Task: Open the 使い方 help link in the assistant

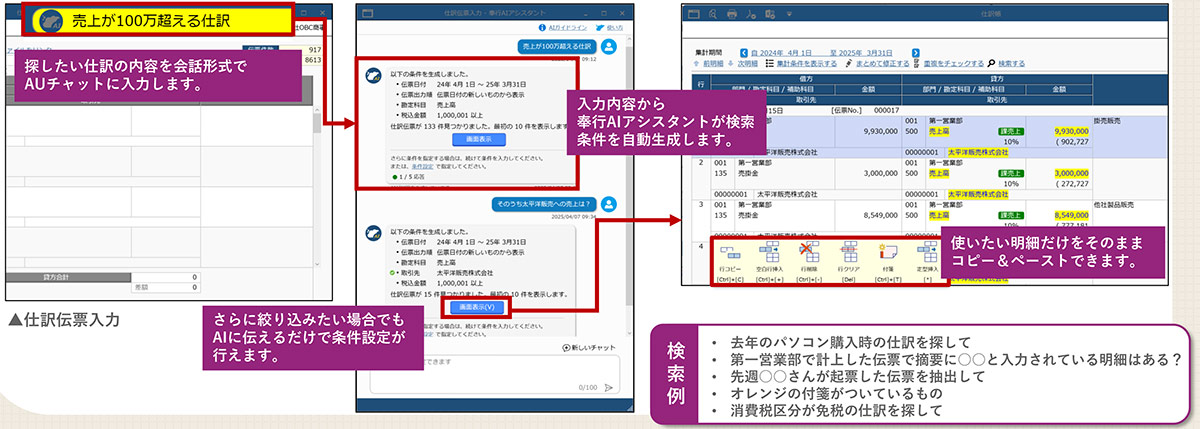Action: coord(611,27)
